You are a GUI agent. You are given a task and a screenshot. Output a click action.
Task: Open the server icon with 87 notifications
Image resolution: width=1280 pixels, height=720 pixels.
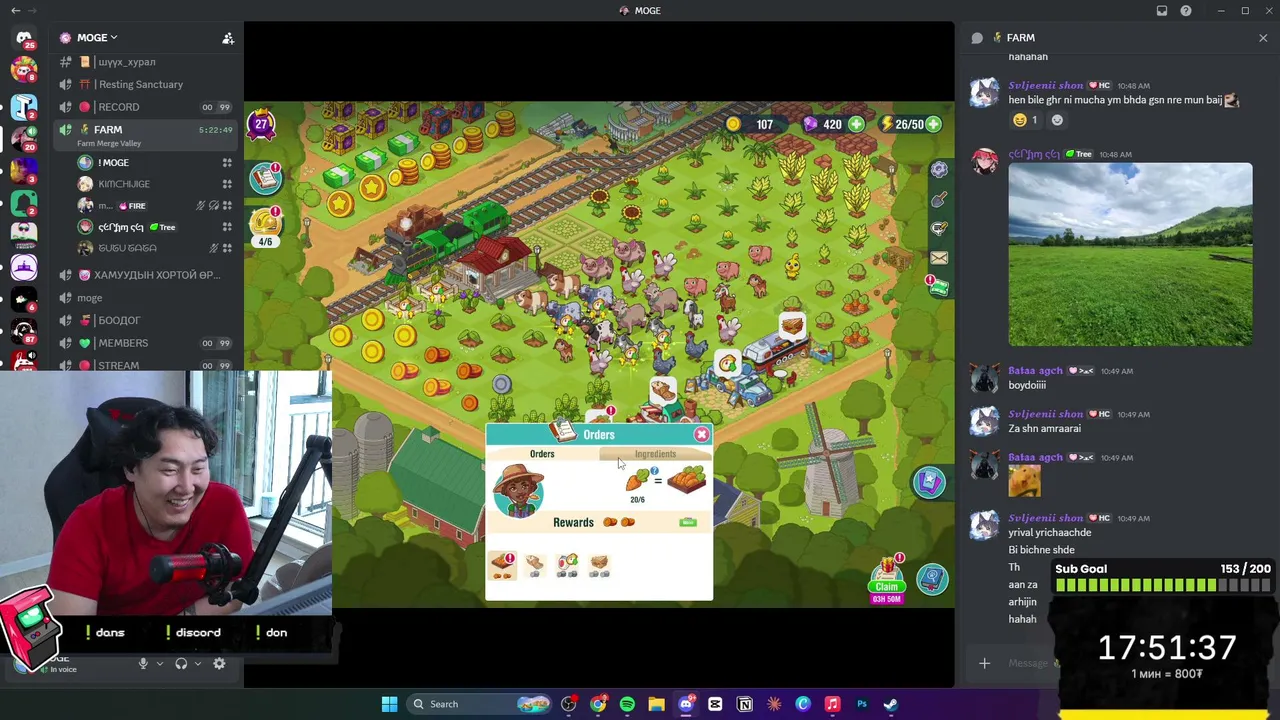pyautogui.click(x=24, y=331)
